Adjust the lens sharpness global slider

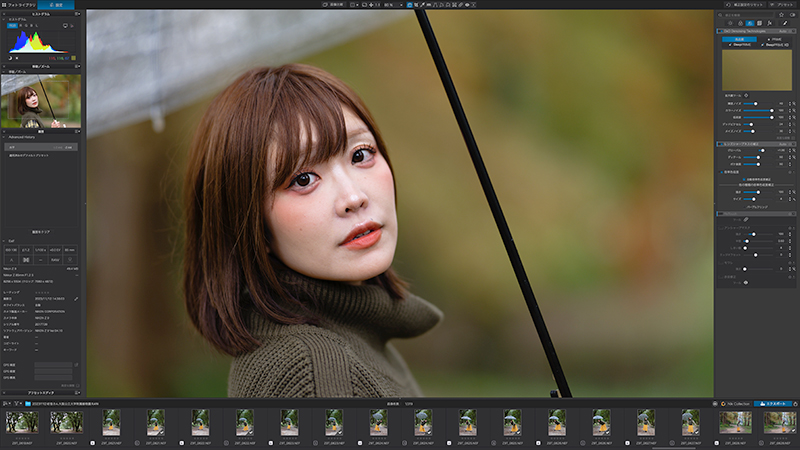758,151
